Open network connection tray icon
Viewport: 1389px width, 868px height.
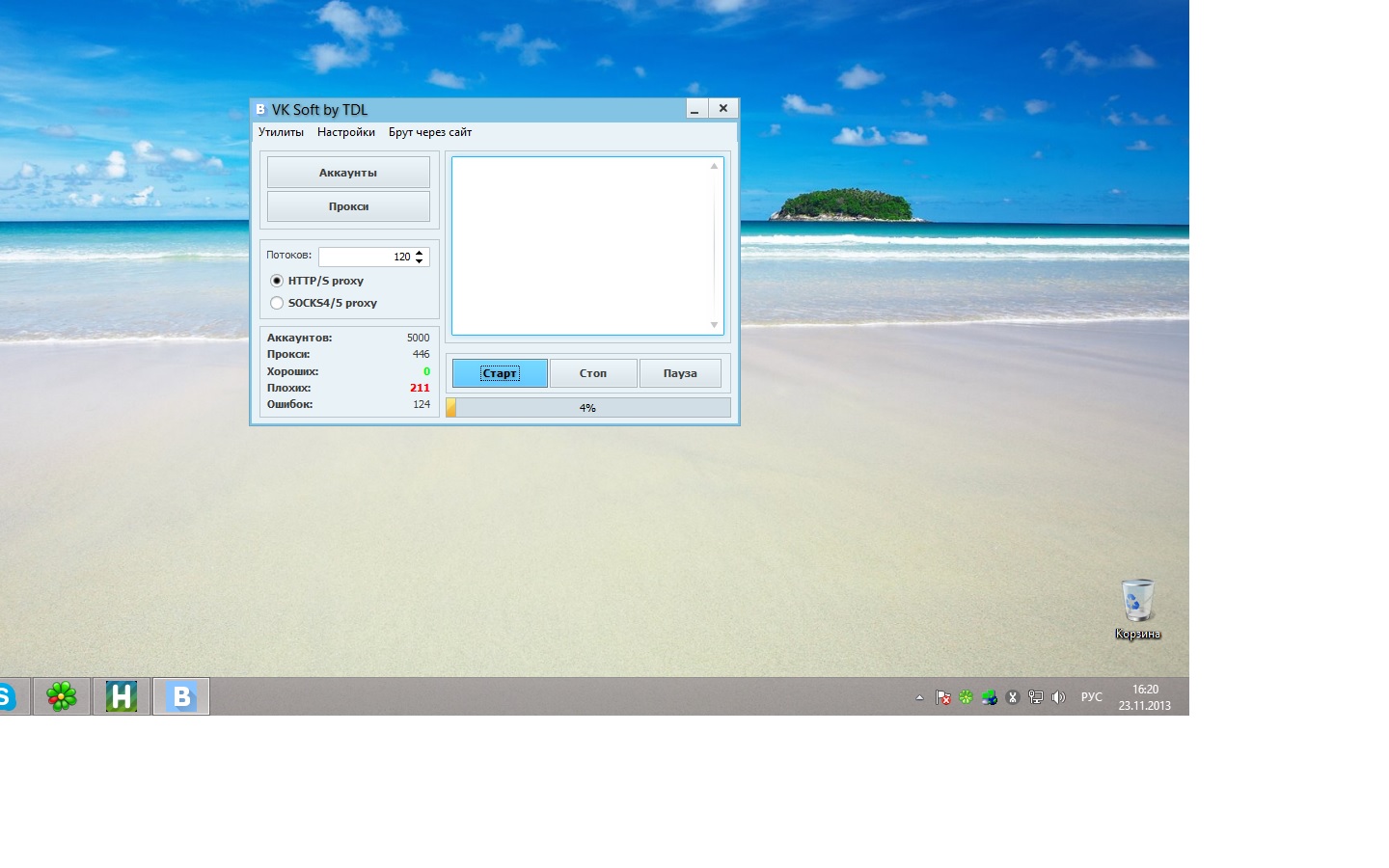1035,697
